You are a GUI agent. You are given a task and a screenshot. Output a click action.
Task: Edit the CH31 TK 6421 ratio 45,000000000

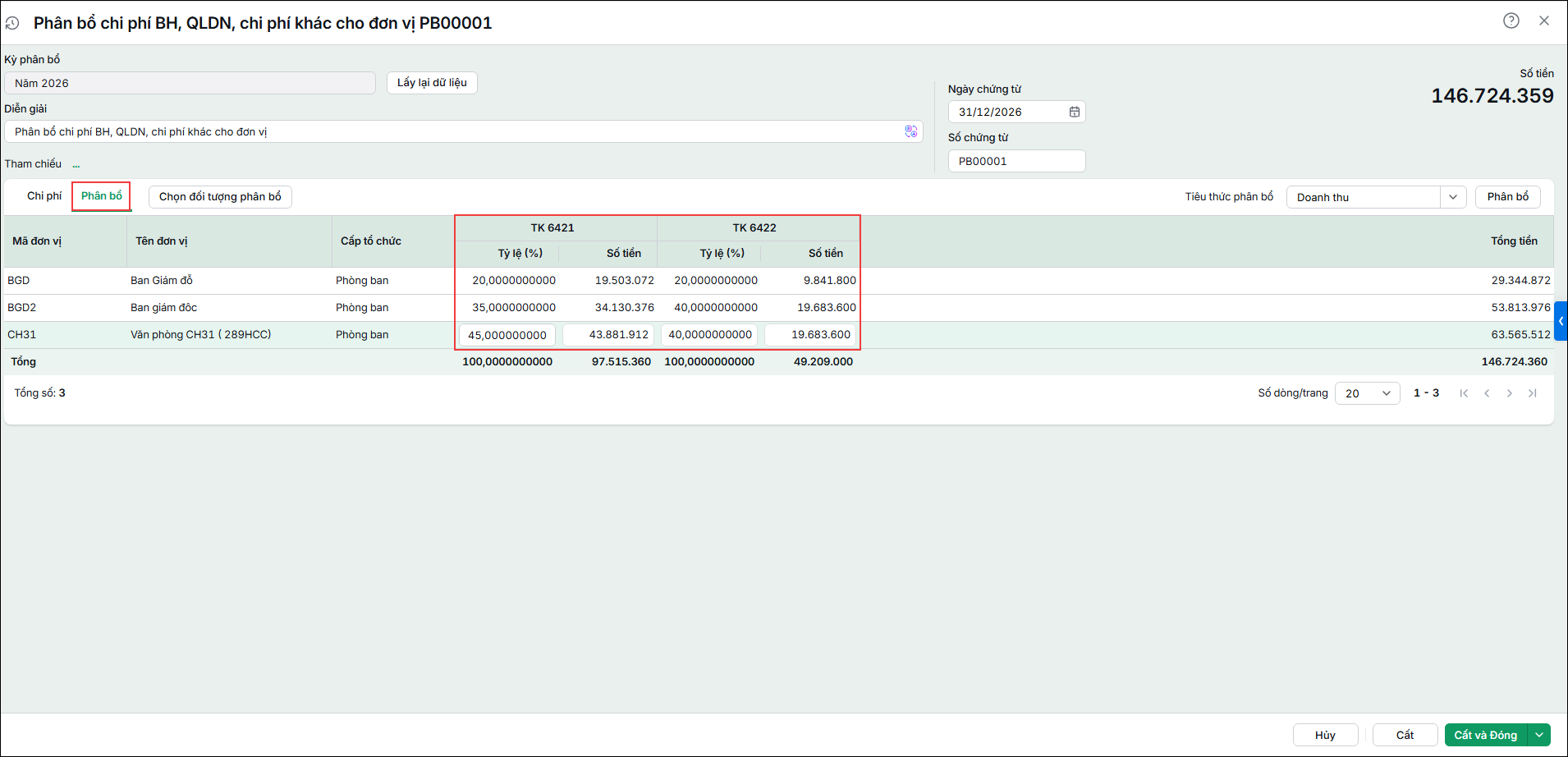coord(507,335)
